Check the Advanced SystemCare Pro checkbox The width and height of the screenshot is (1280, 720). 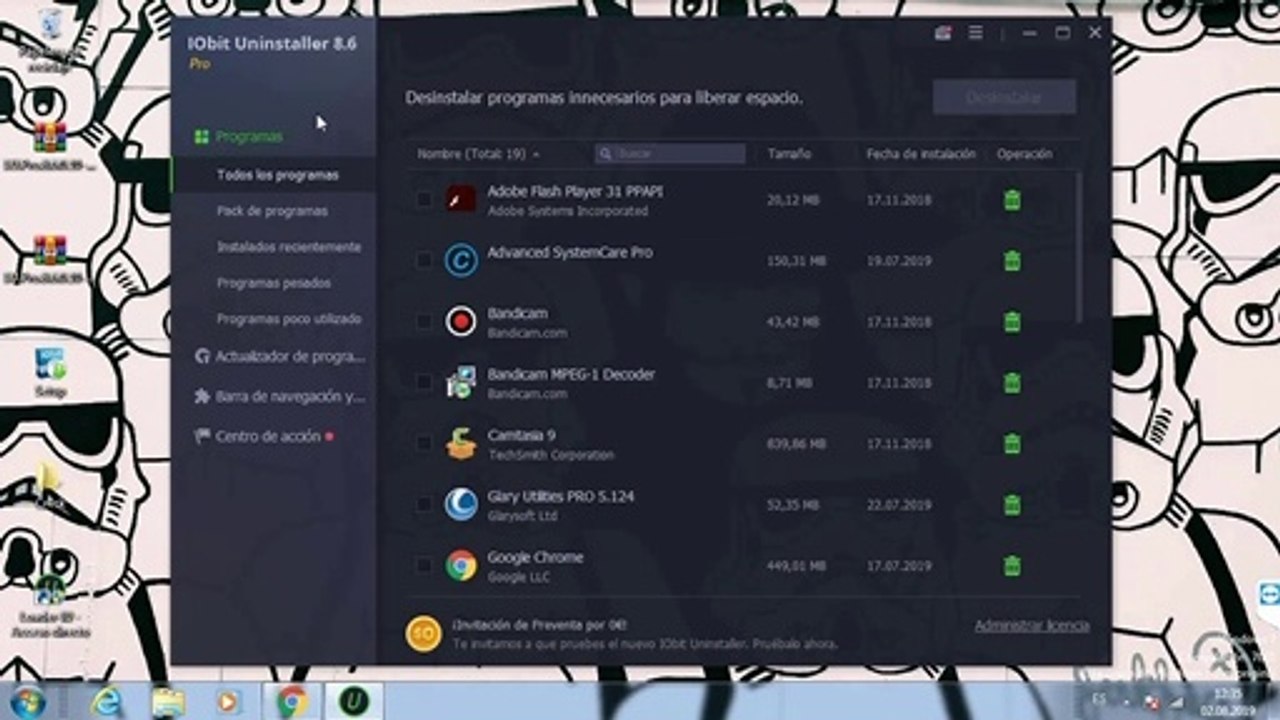(424, 261)
